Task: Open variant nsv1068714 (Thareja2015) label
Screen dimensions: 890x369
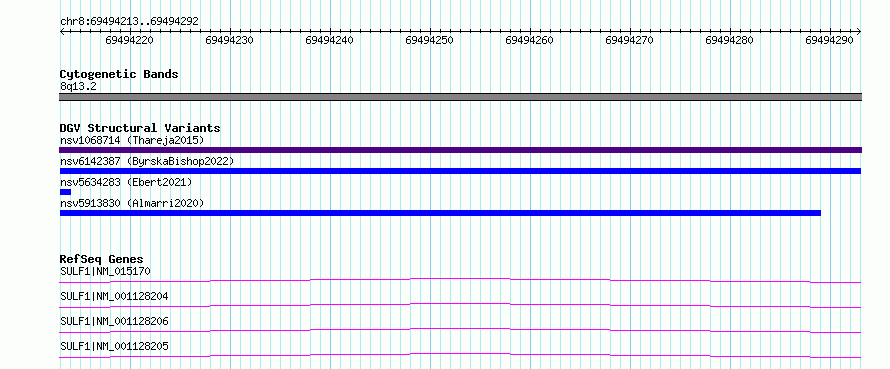Action: click(x=132, y=140)
